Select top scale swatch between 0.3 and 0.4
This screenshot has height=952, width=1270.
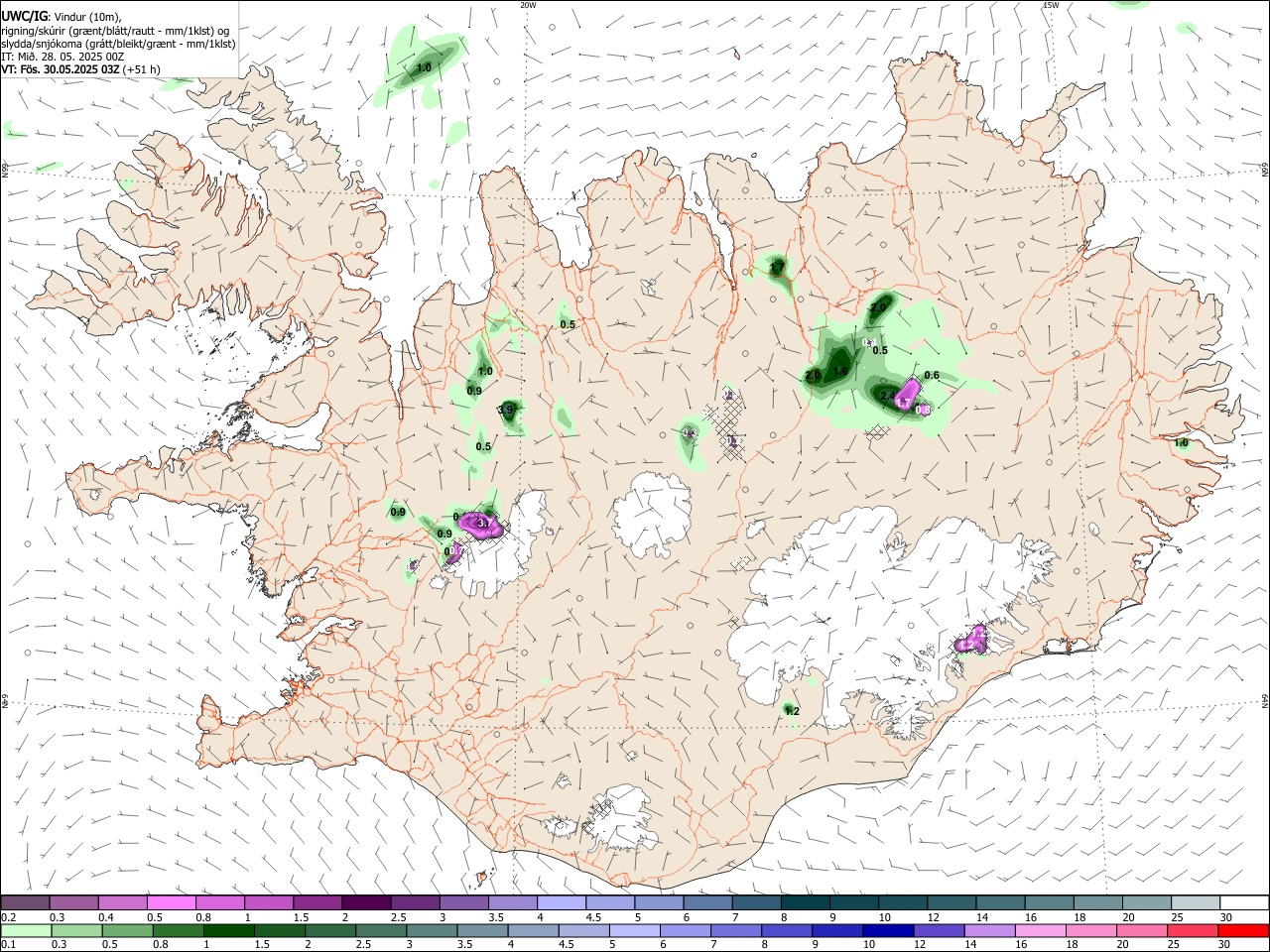(x=74, y=902)
